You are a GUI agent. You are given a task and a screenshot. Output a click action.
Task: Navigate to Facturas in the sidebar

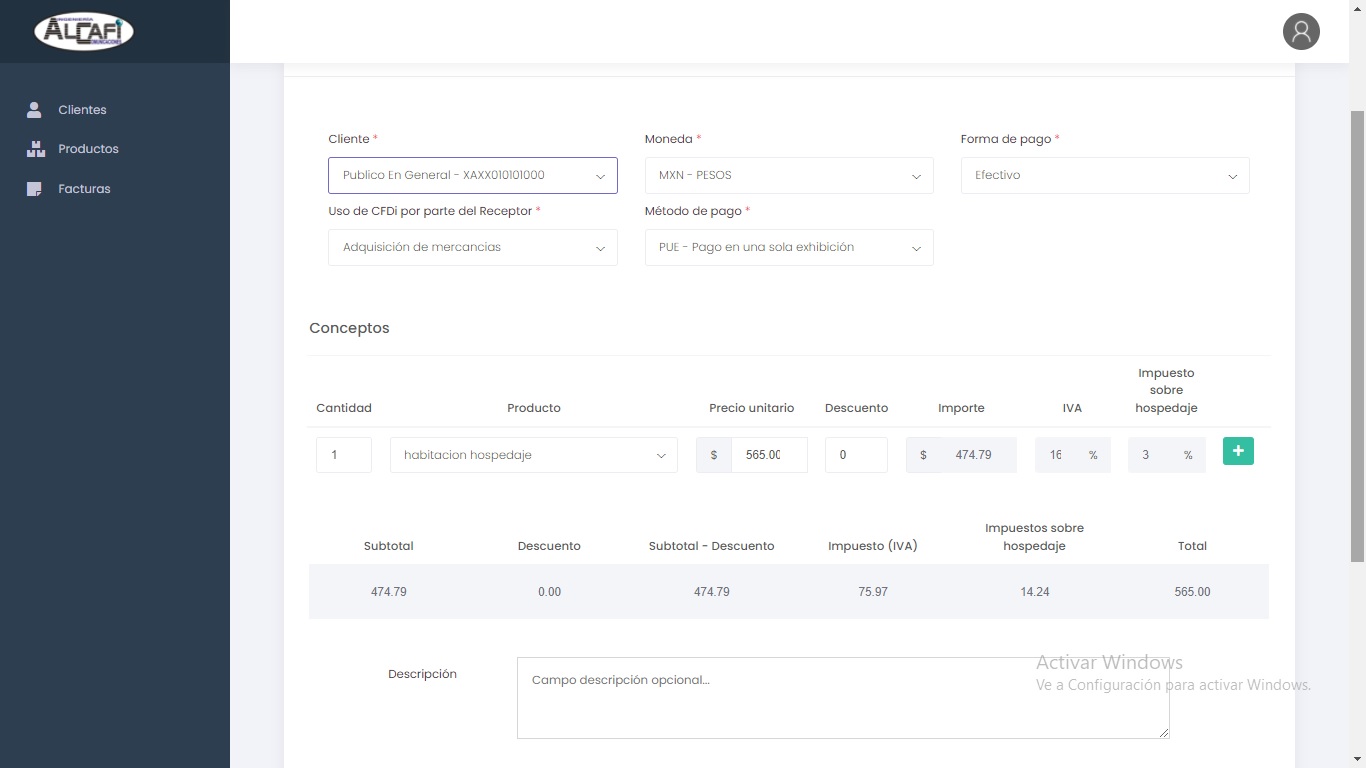(x=84, y=189)
